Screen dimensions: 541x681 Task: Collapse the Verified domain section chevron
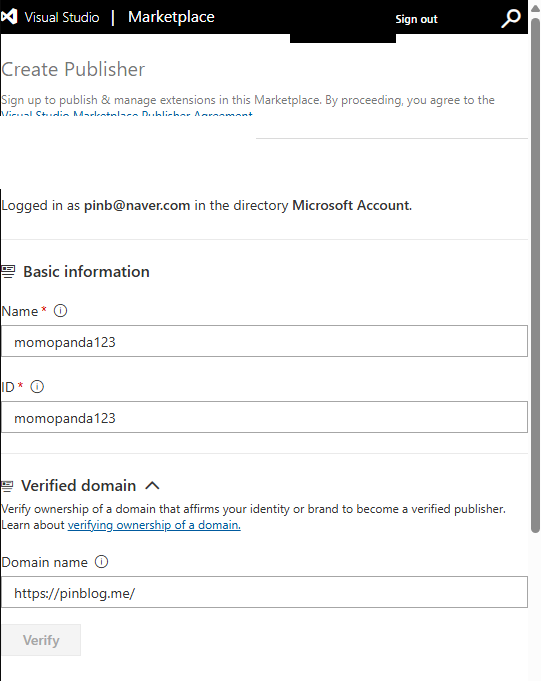tap(152, 486)
